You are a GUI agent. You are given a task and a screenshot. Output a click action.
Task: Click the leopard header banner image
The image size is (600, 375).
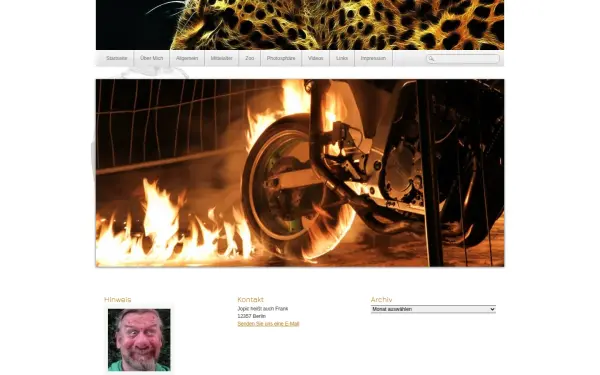300,25
